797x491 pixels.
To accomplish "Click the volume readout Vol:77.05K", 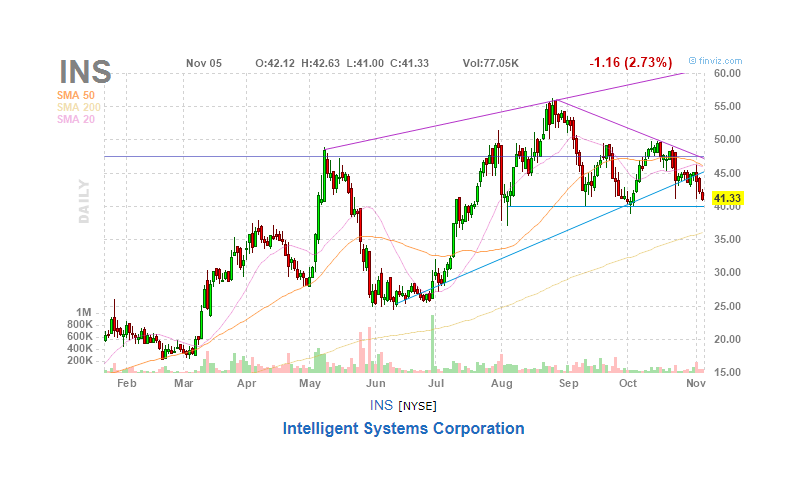I will click(x=491, y=63).
